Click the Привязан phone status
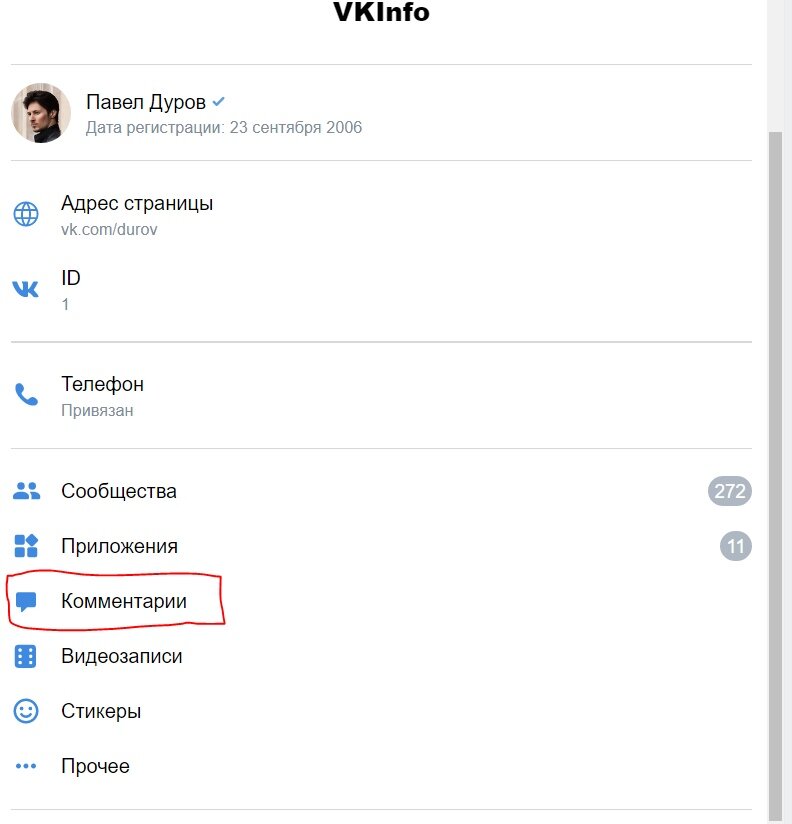Screen dimensions: 792x824 (97, 410)
